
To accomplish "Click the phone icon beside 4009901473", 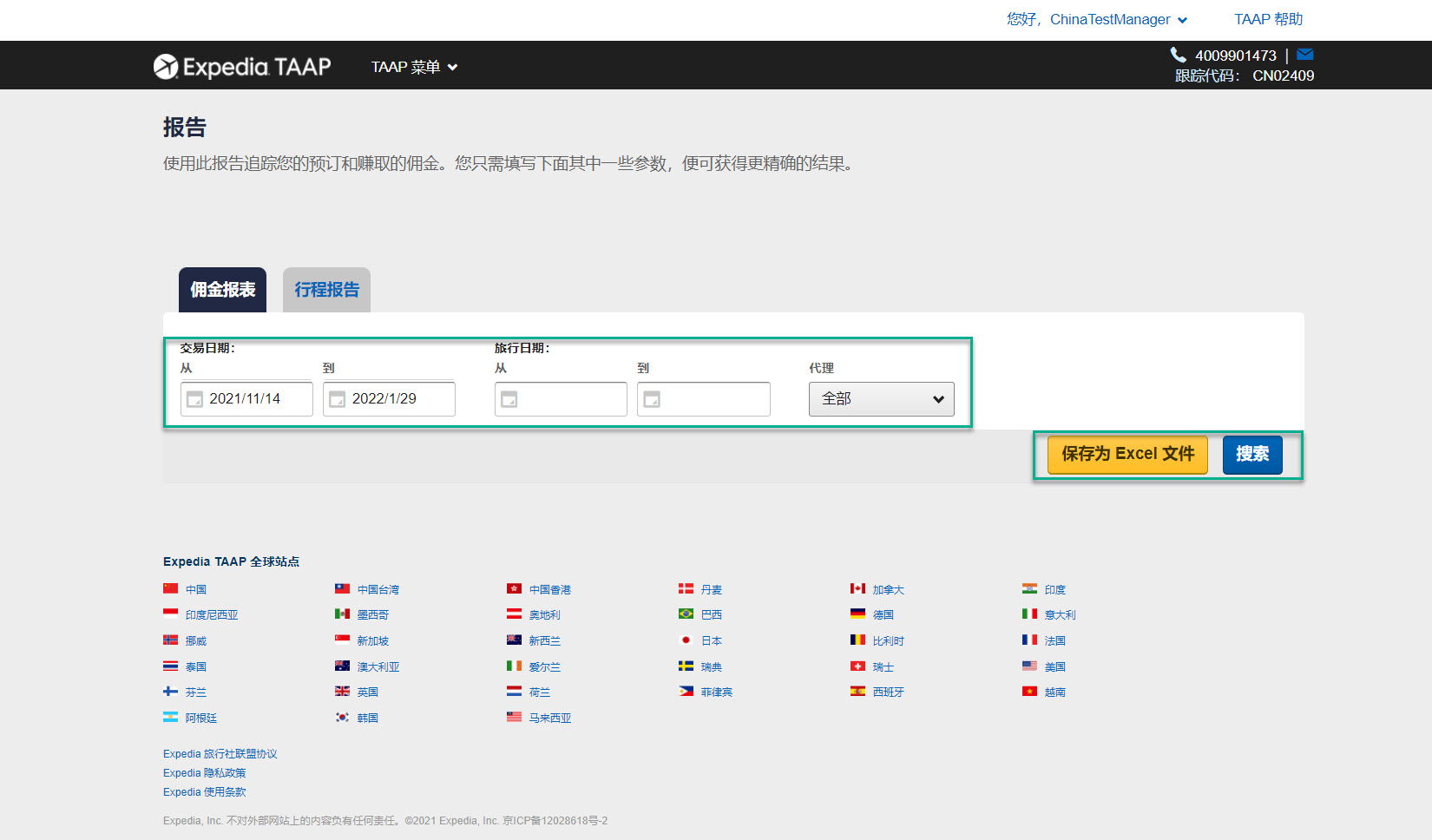I will click(1178, 55).
